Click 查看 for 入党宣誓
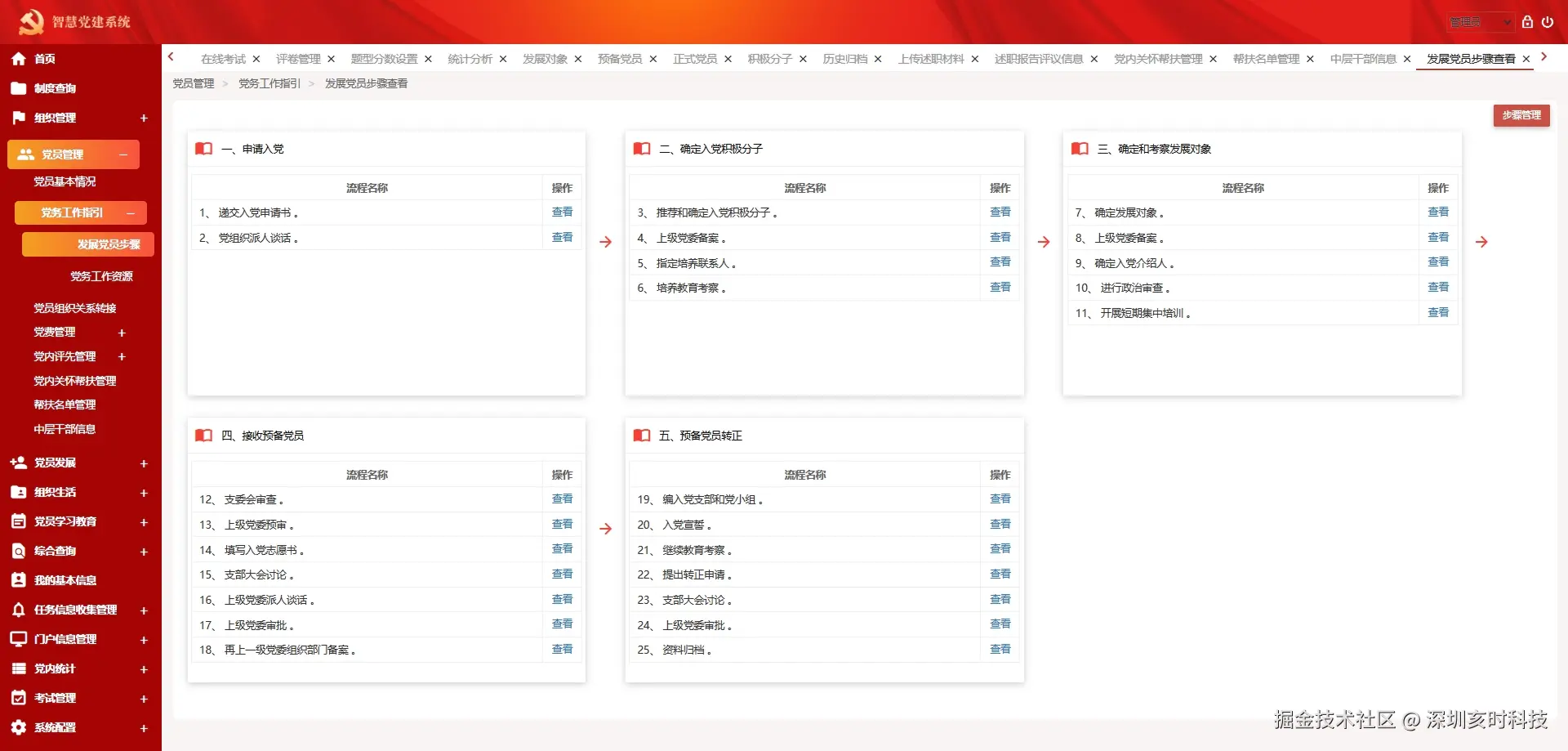1568x751 pixels. [1000, 524]
